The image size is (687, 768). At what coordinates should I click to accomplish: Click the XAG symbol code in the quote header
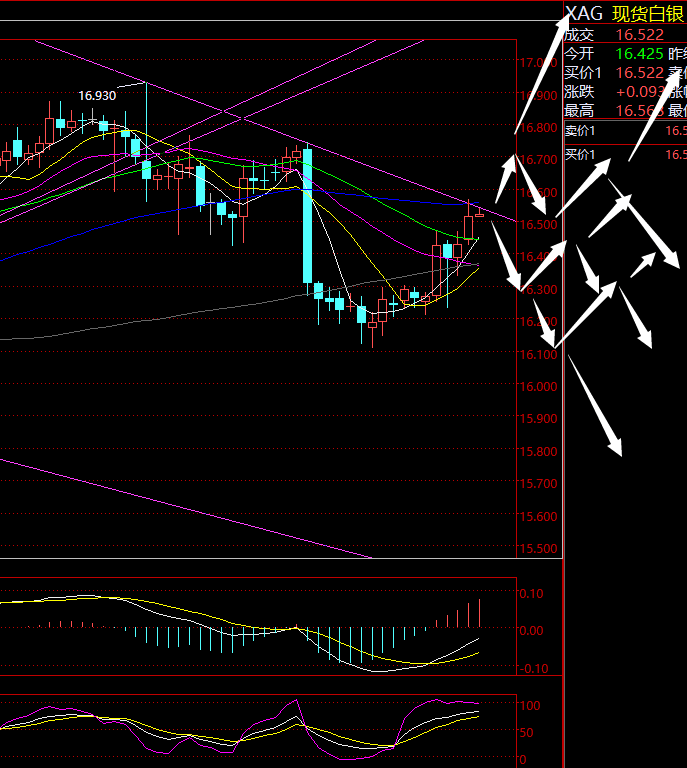(584, 14)
